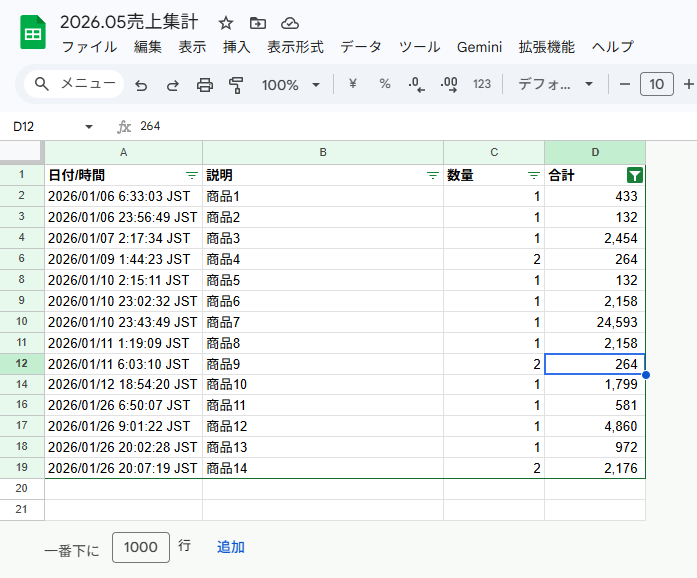
Task: Open the 100% zoom dropdown
Action: (x=291, y=85)
